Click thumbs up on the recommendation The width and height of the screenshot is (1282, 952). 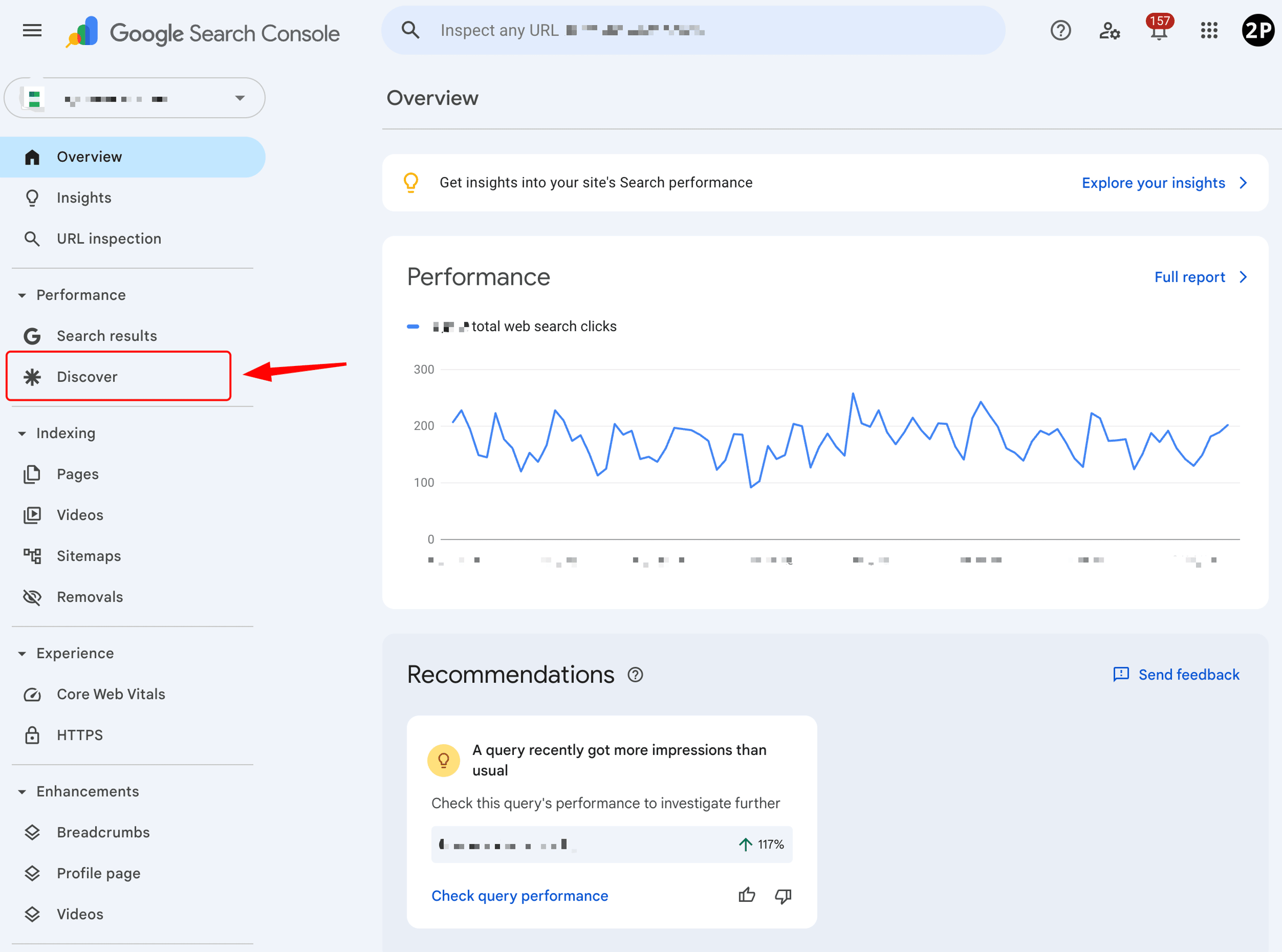[x=747, y=895]
